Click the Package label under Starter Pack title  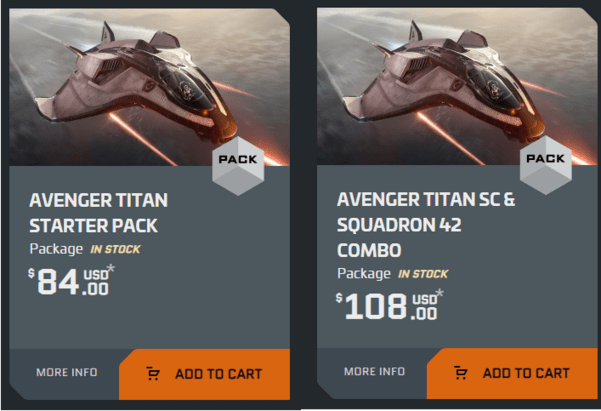pyautogui.click(x=56, y=247)
